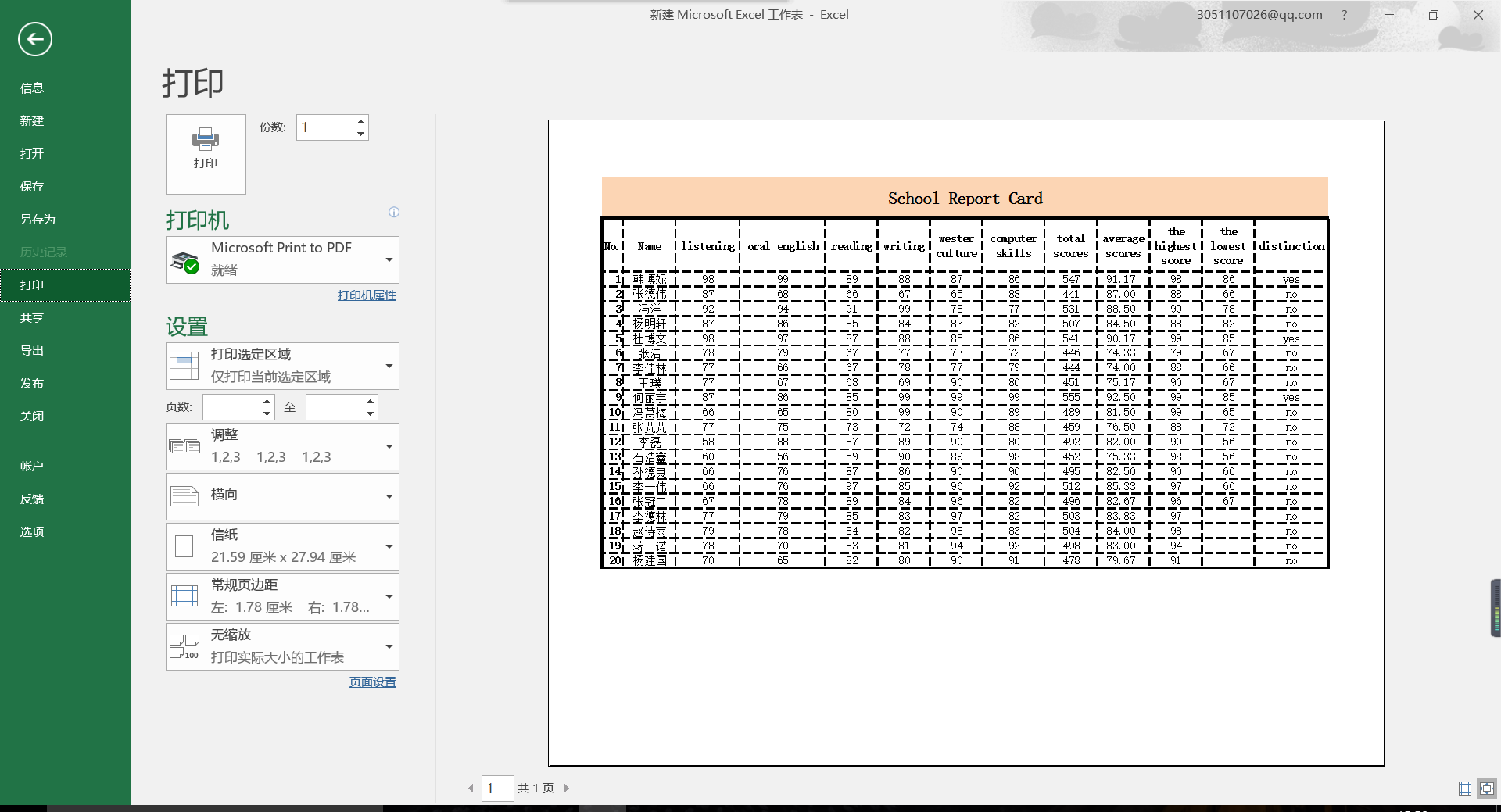The height and width of the screenshot is (812, 1501).
Task: Select 另存为 in the sidebar
Action: [38, 219]
